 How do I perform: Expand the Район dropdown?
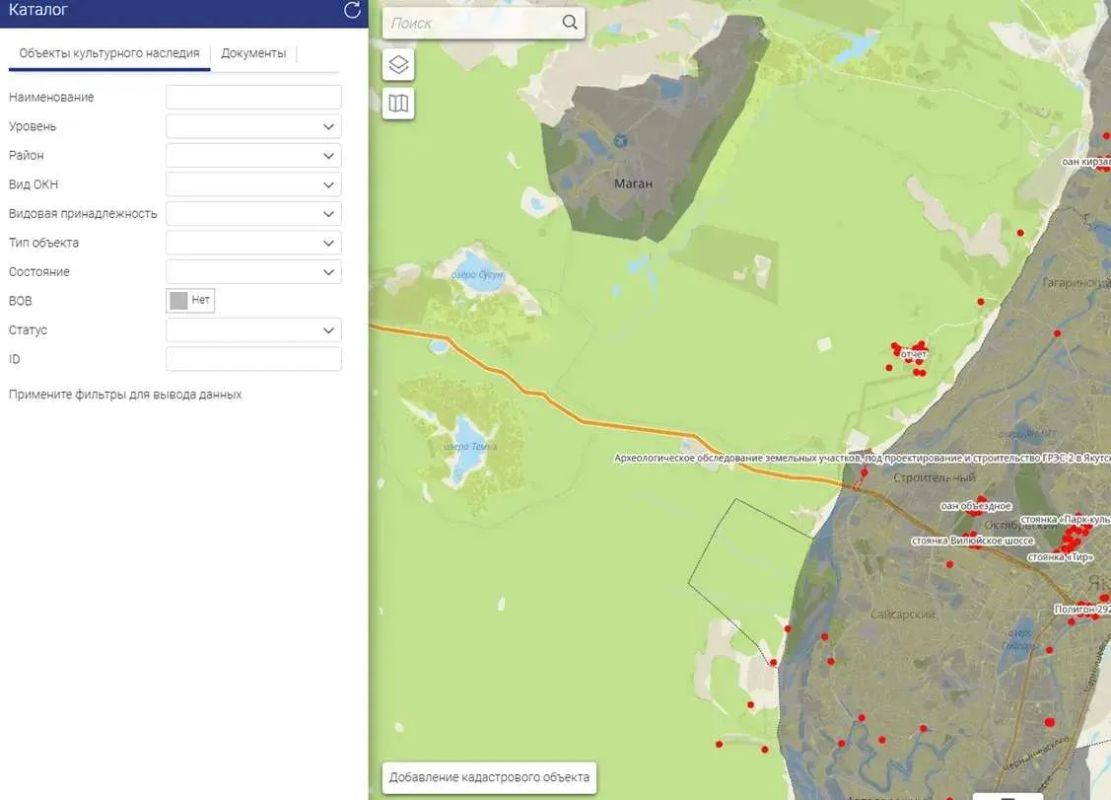pyautogui.click(x=254, y=156)
